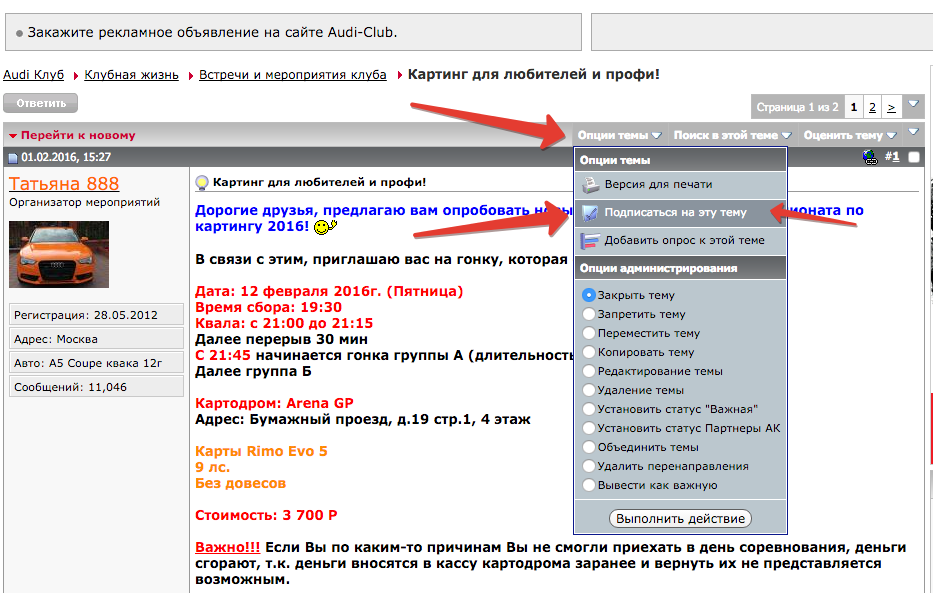Image resolution: width=933 pixels, height=593 pixels.
Task: Click the printer icon beside Версия для печати
Action: [x=590, y=185]
